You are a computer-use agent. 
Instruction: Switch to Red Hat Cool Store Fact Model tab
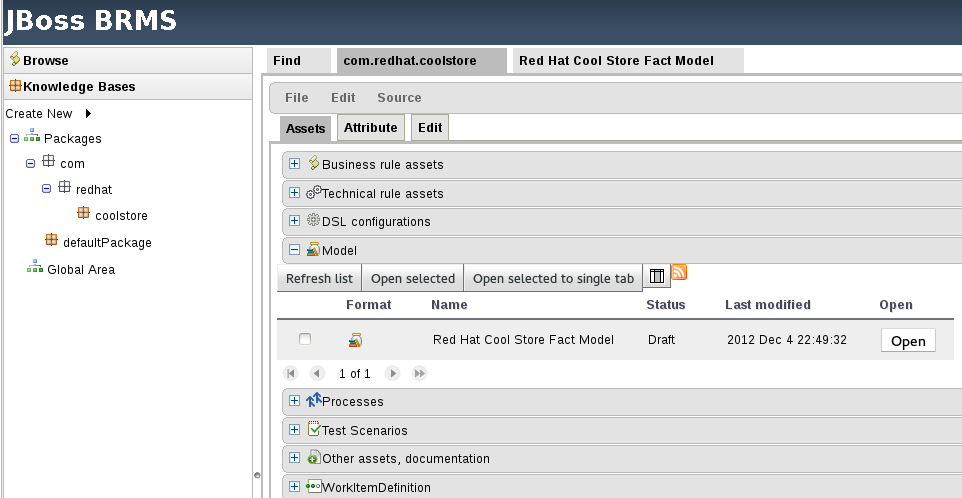pos(628,61)
